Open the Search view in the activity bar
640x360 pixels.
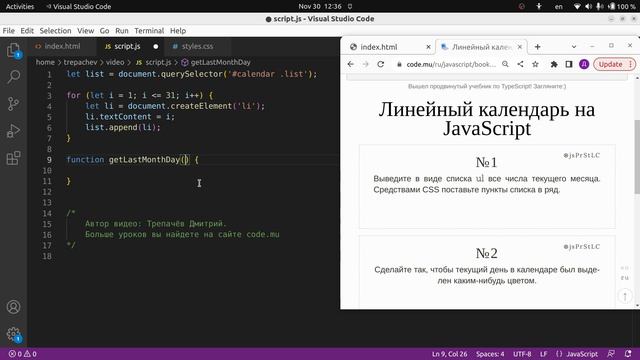13,77
